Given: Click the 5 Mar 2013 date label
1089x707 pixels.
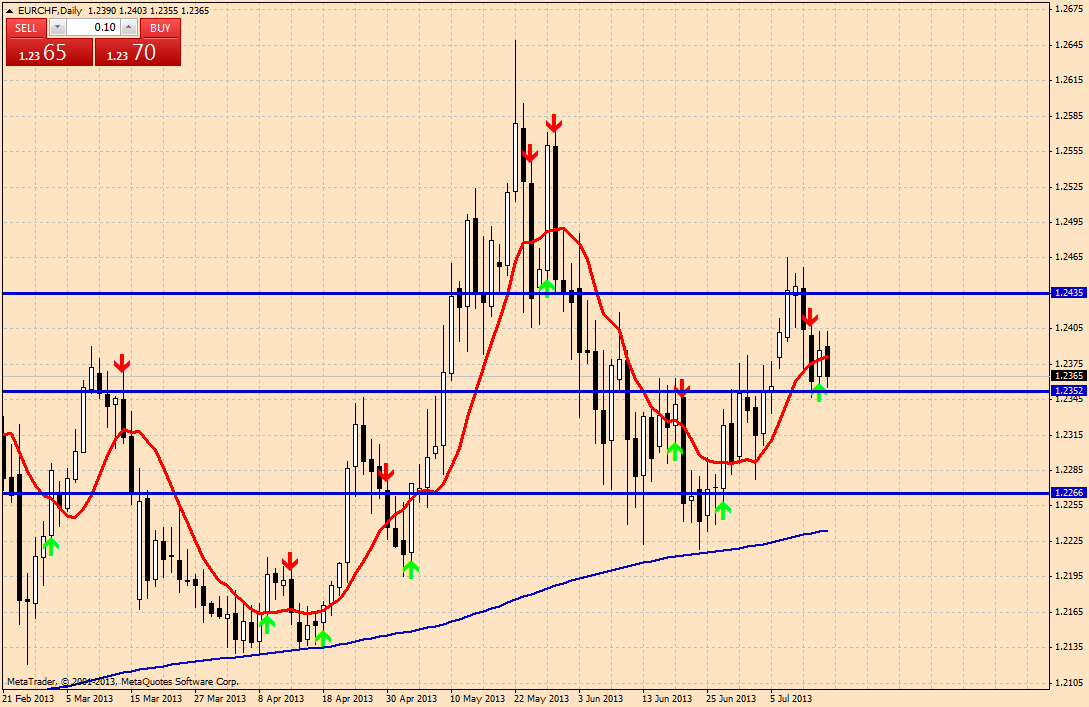Looking at the screenshot, I should [90, 698].
